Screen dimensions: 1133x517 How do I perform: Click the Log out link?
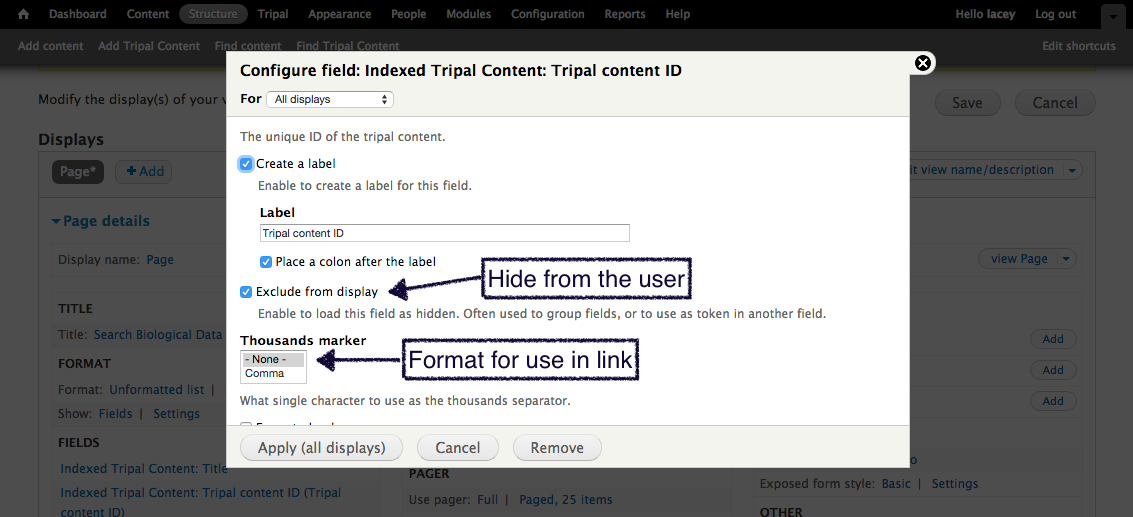coord(1055,15)
